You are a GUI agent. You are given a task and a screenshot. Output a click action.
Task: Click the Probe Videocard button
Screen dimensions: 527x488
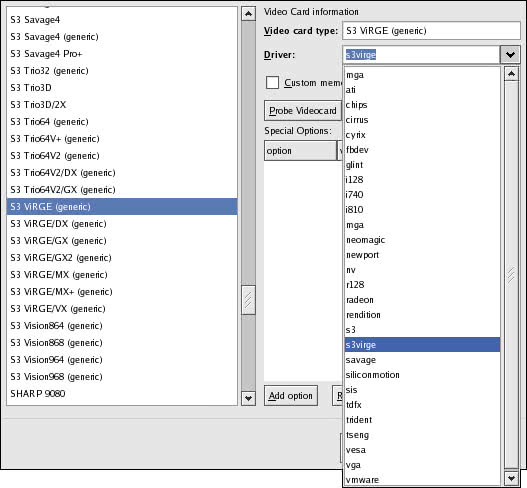[x=302, y=111]
